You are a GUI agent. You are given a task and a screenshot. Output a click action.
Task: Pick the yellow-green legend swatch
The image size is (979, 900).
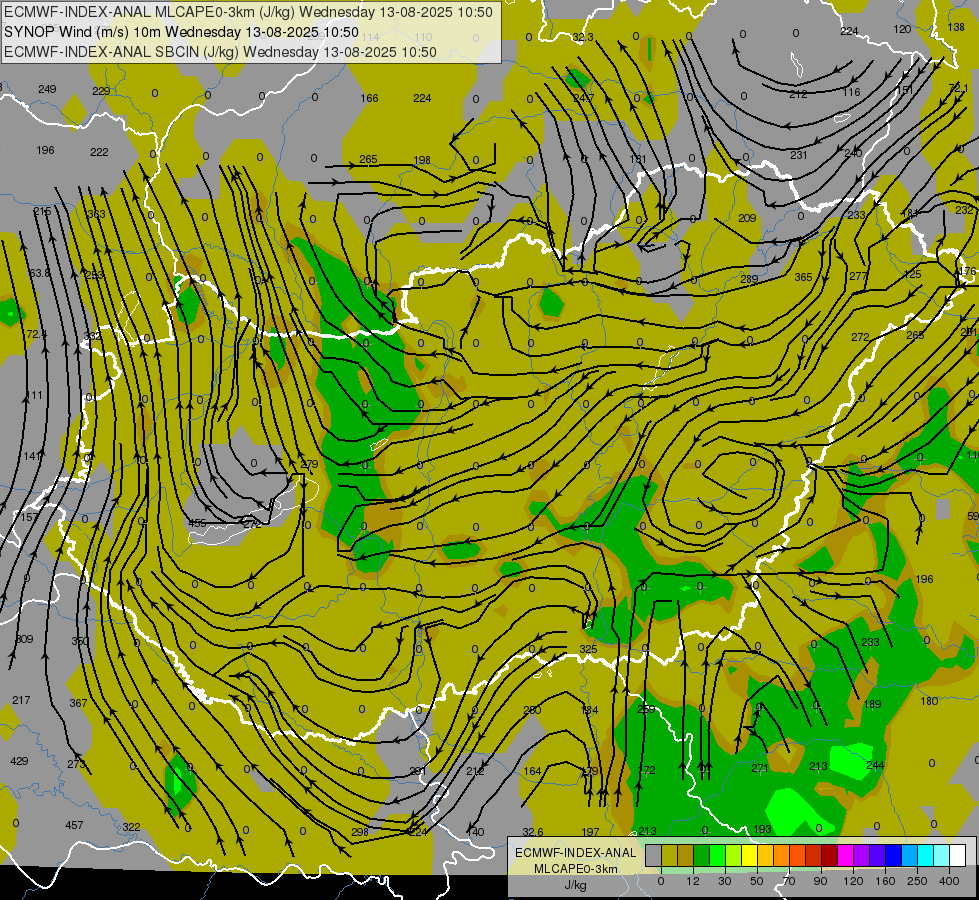point(734,855)
